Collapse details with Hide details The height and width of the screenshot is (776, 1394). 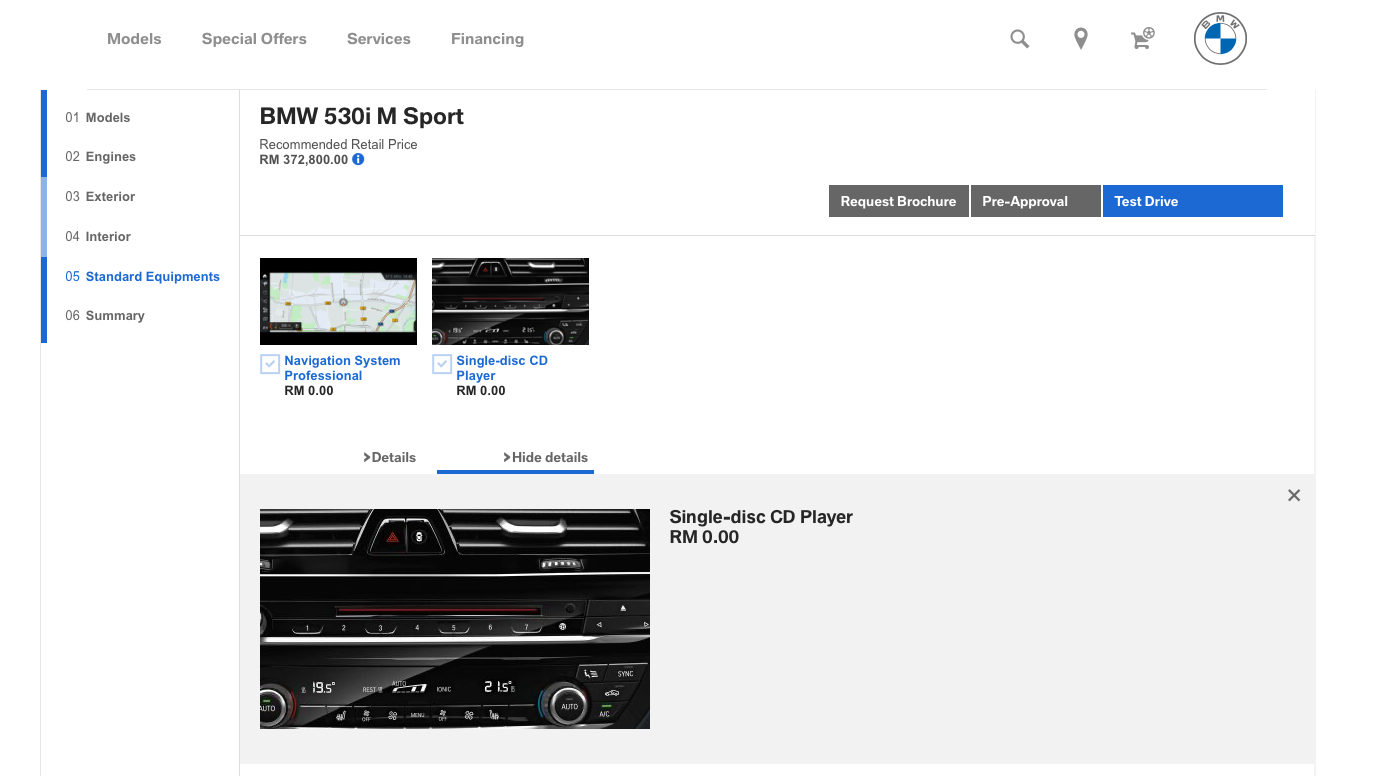pyautogui.click(x=545, y=457)
